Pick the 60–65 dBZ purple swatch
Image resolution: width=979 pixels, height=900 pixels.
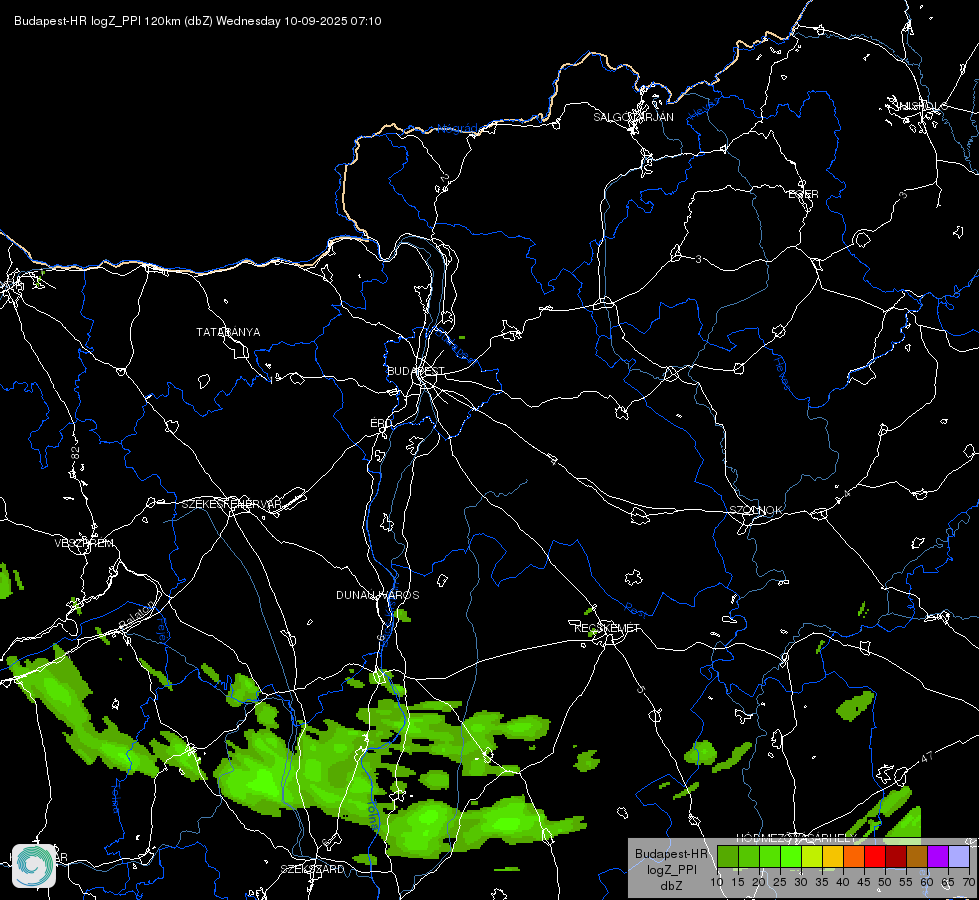(x=938, y=856)
